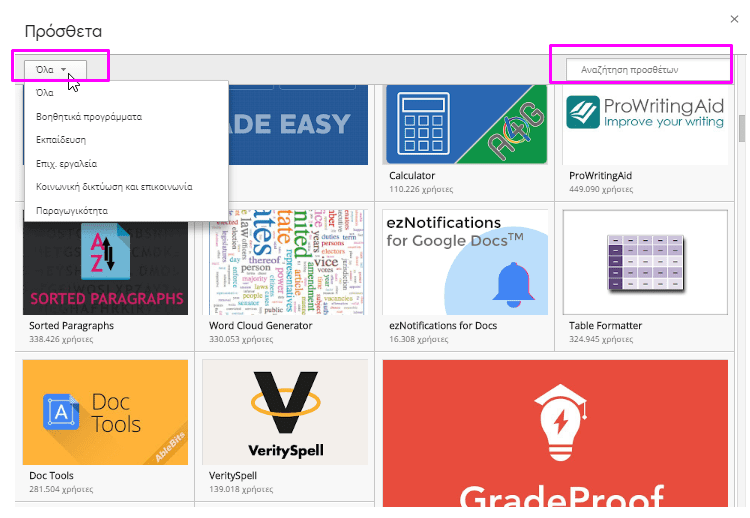This screenshot has width=750, height=518.
Task: Open the Όλα category dropdown
Action: coord(55,70)
